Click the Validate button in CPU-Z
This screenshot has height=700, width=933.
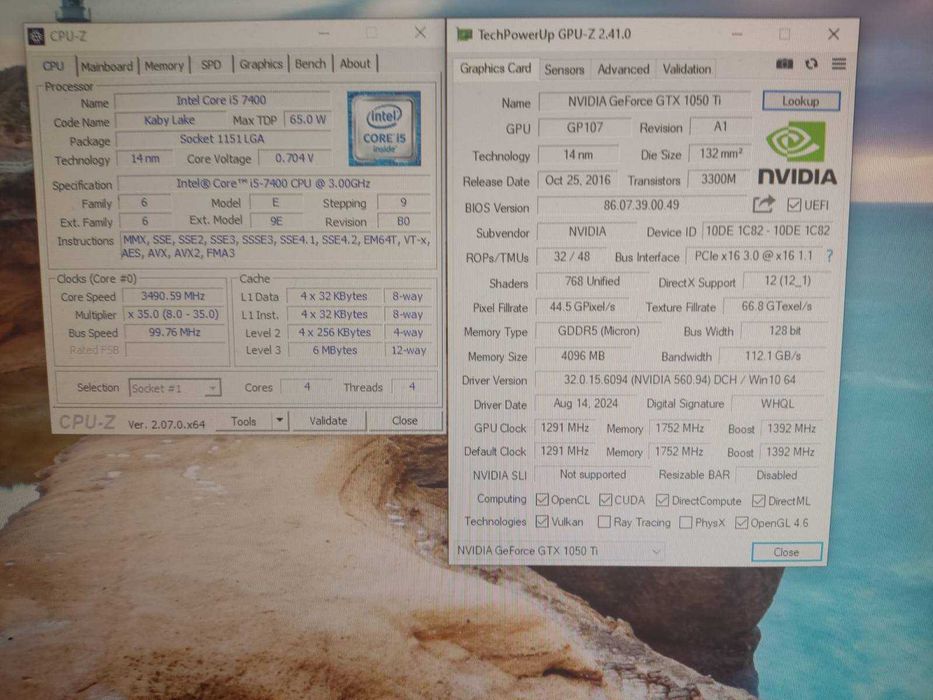pos(328,421)
